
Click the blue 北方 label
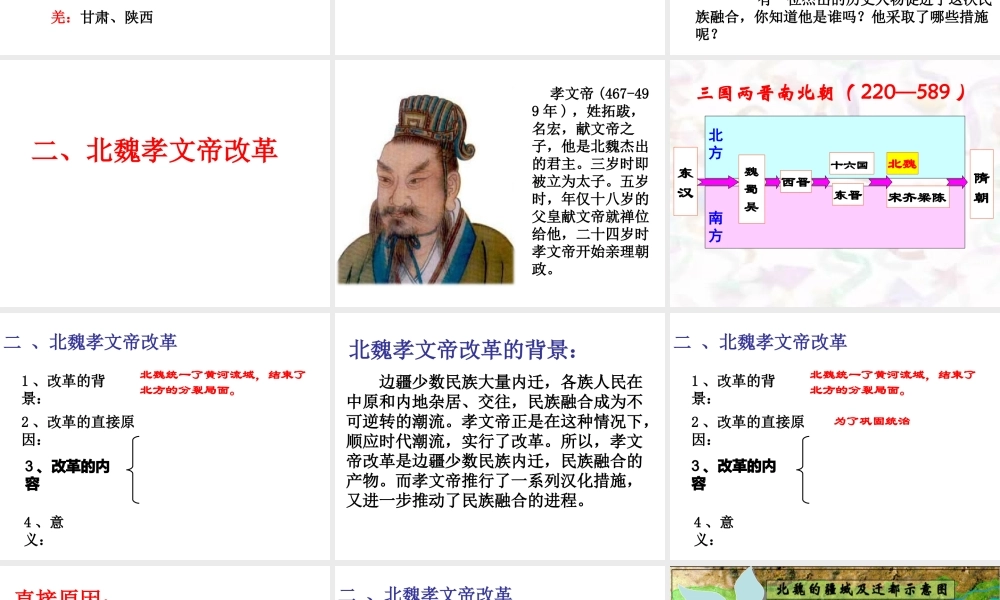[716, 144]
